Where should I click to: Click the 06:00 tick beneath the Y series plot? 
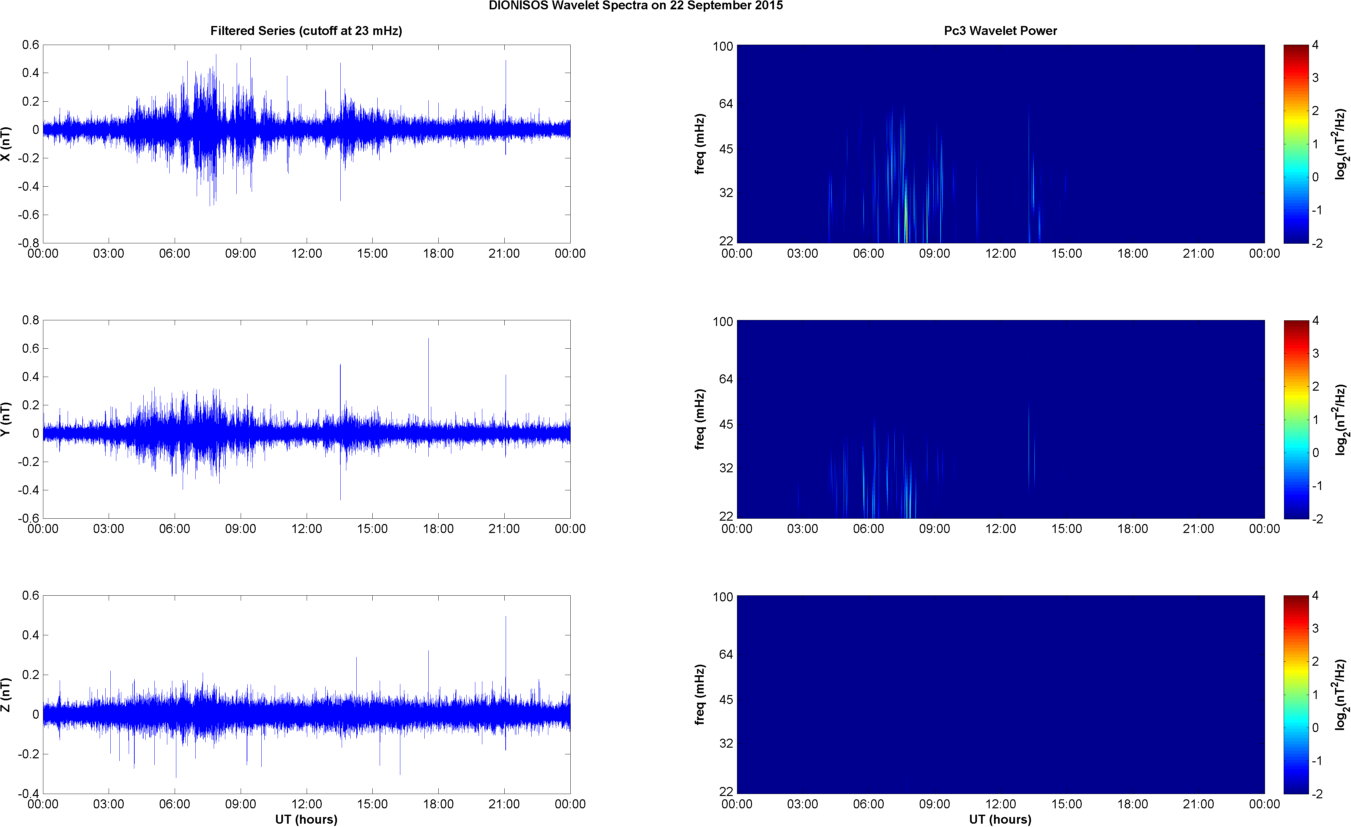[174, 529]
